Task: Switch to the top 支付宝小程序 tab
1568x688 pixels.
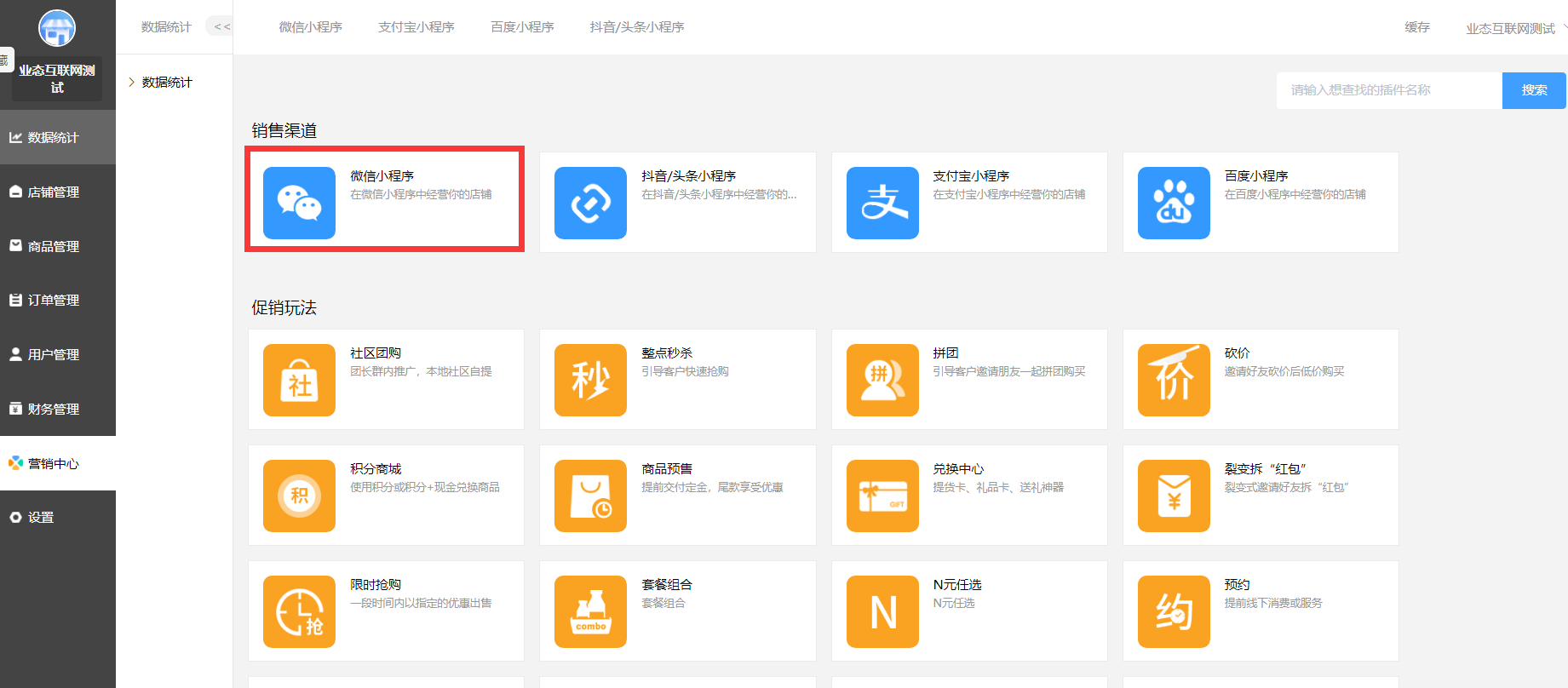Action: [416, 26]
